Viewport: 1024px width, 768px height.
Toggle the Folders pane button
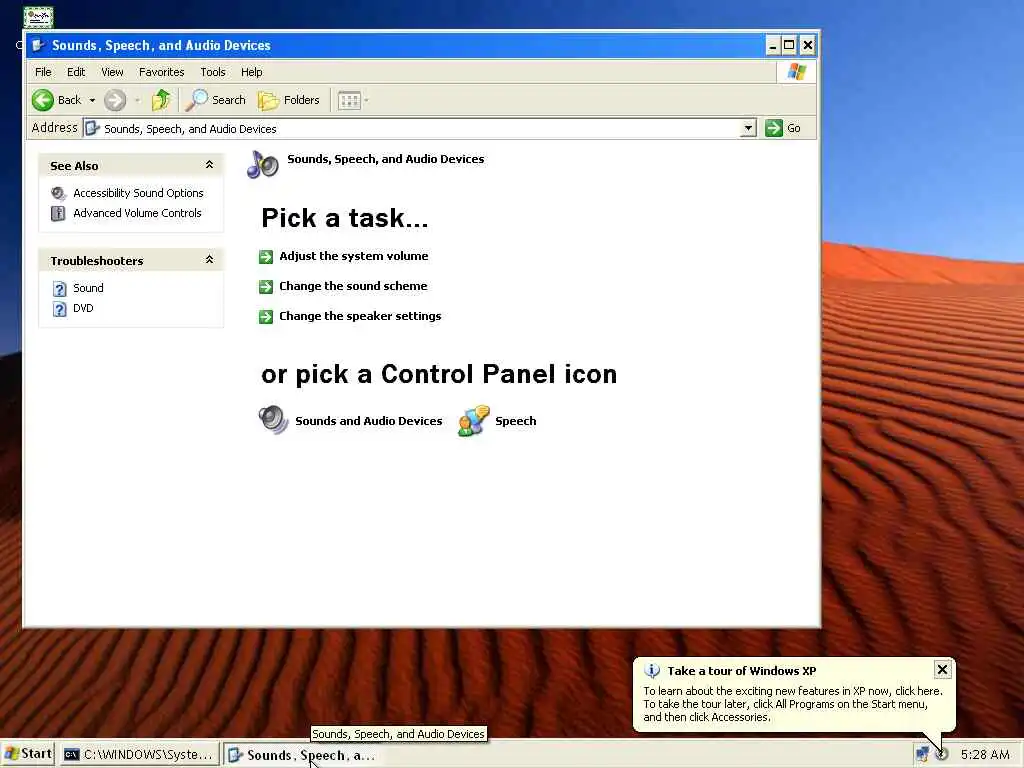pos(289,100)
